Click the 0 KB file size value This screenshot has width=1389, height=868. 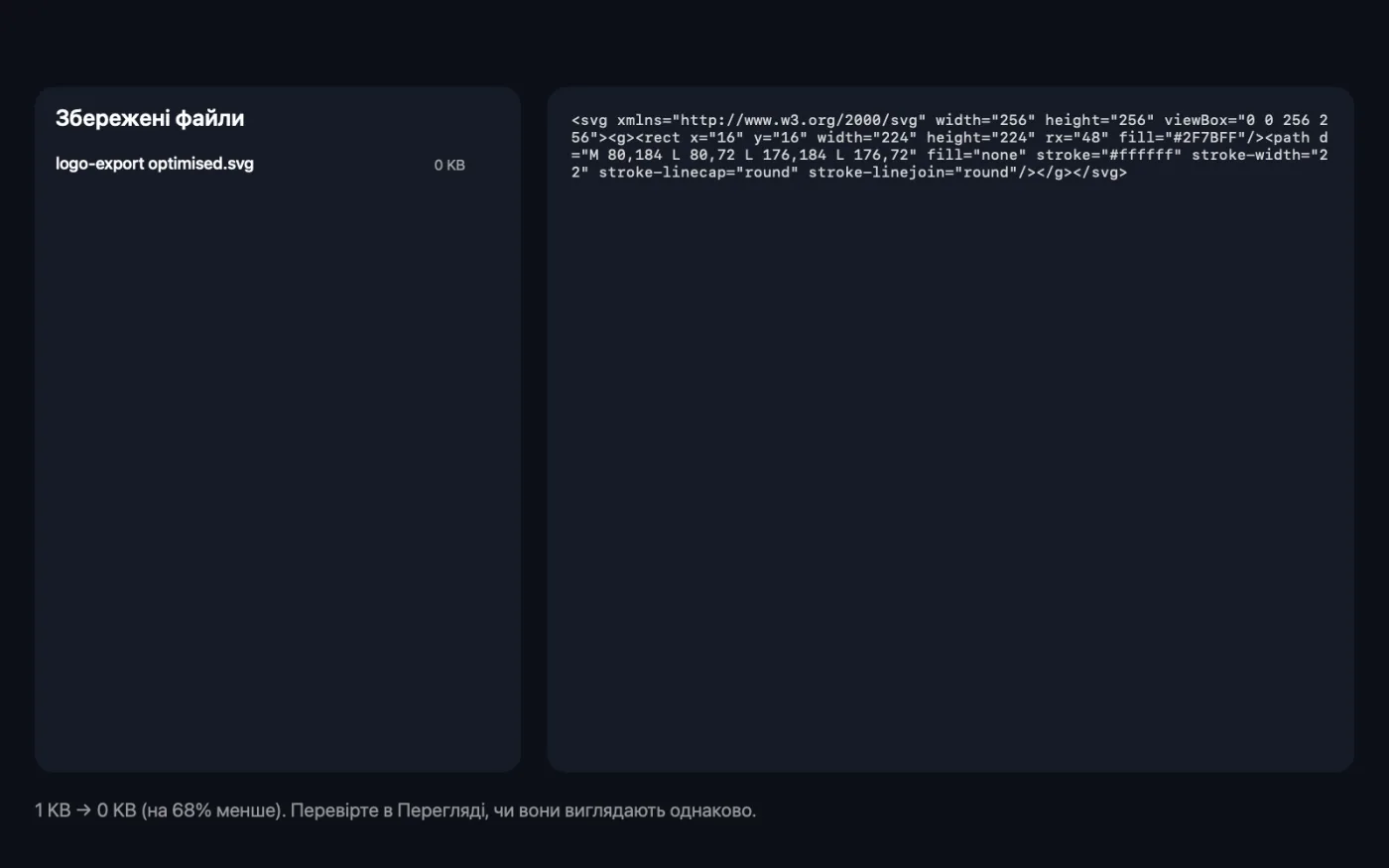pos(449,166)
